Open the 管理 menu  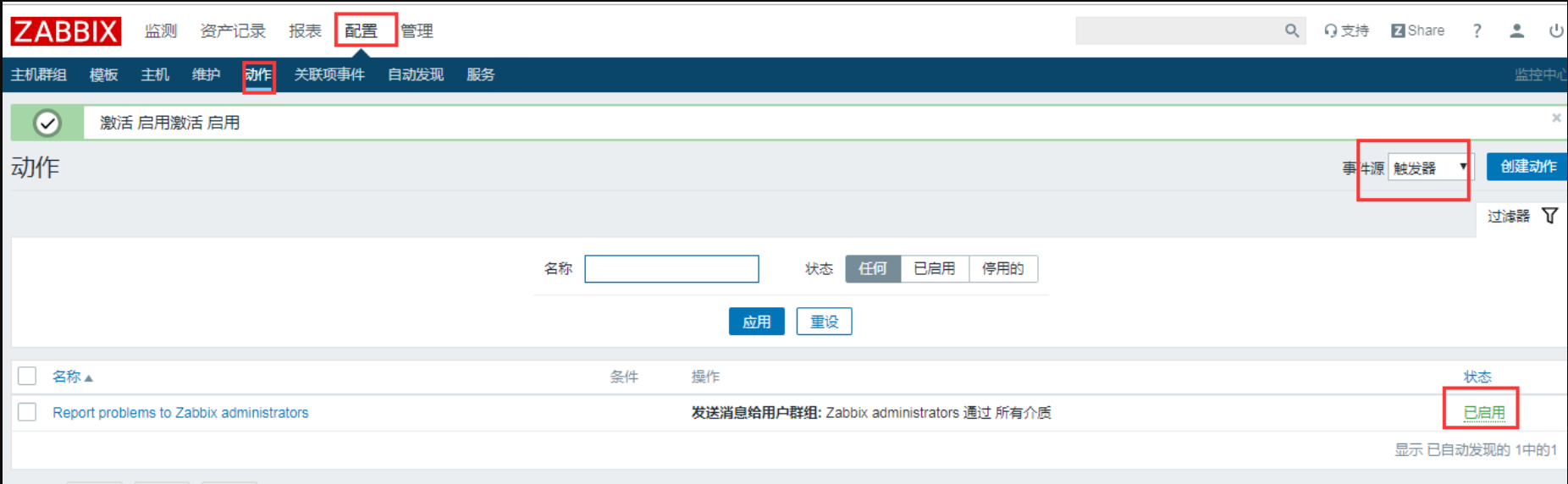click(417, 31)
